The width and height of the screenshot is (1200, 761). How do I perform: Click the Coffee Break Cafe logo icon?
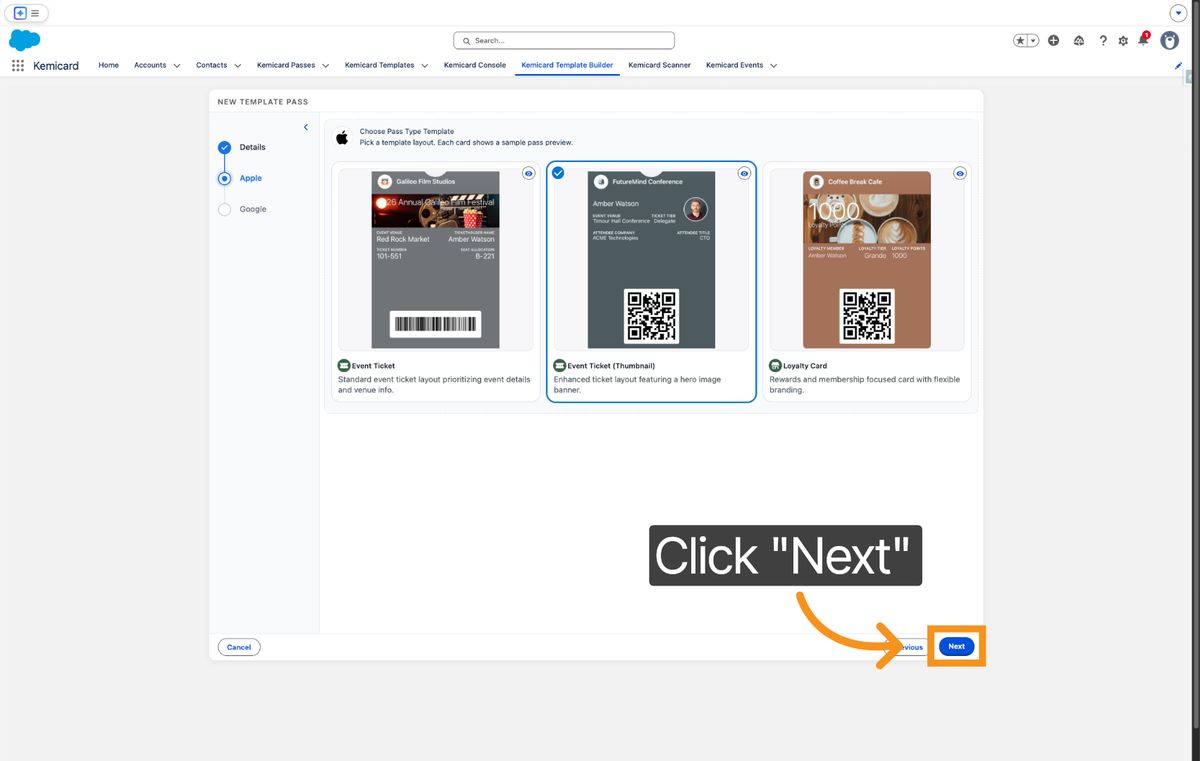(817, 182)
